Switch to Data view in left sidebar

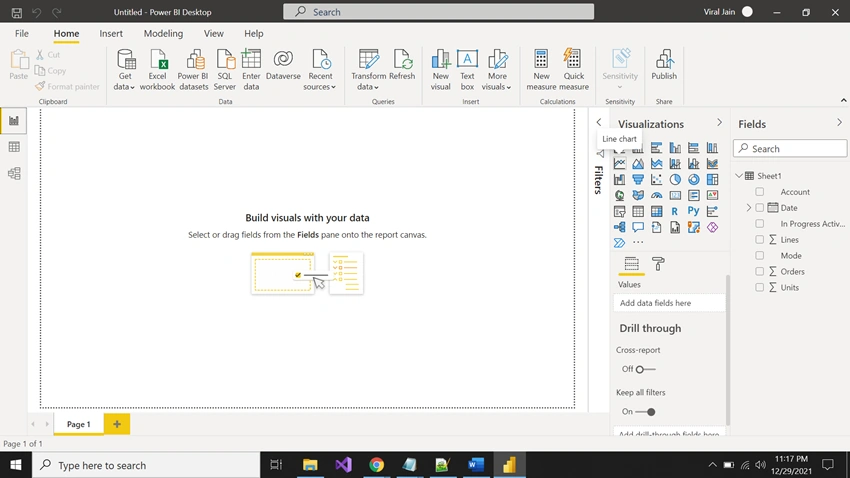click(x=14, y=147)
